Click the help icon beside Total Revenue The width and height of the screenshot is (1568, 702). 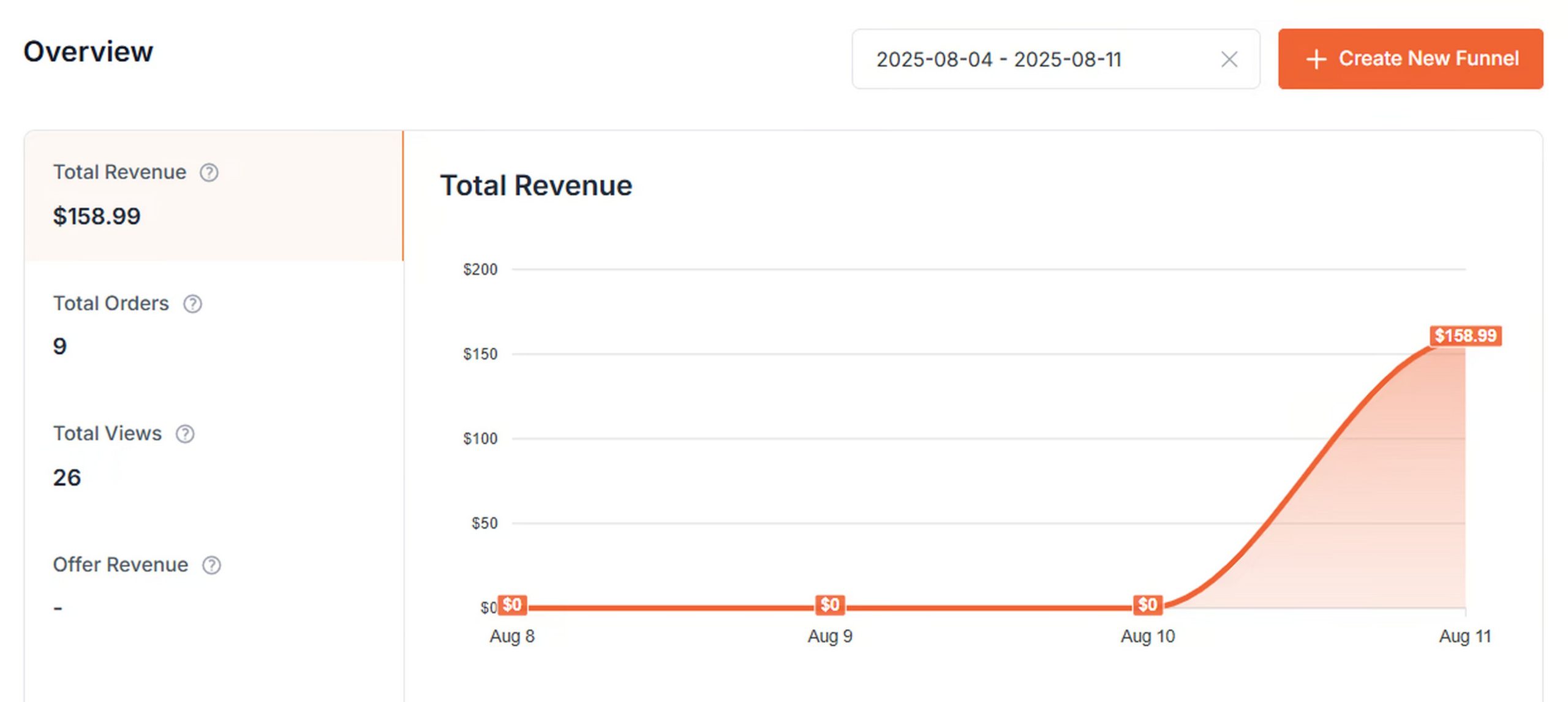pos(208,172)
